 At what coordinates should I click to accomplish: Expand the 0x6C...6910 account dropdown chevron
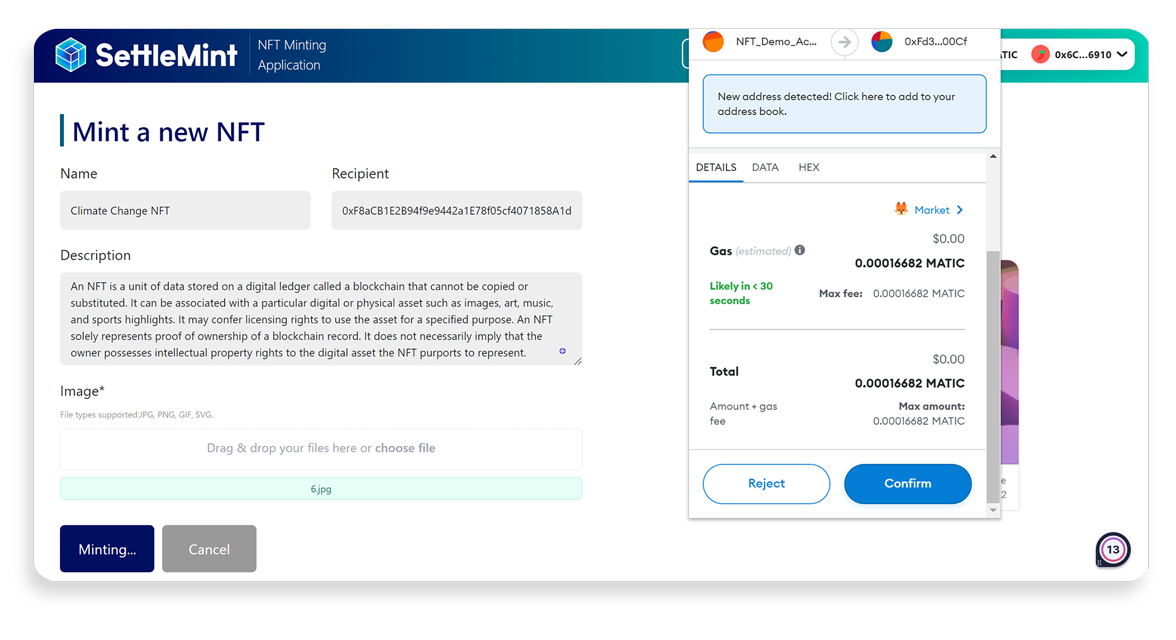1122,55
